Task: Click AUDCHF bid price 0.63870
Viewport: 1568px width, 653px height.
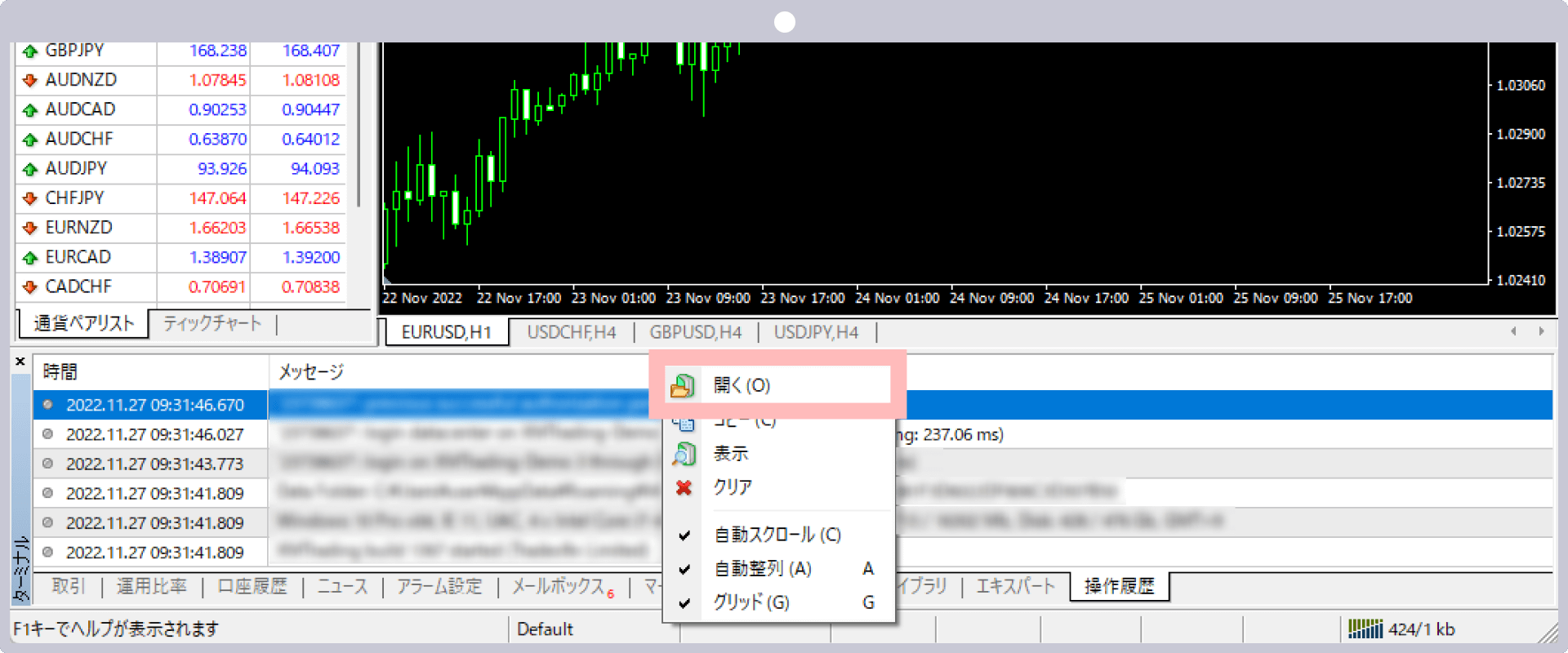Action: click(x=217, y=140)
